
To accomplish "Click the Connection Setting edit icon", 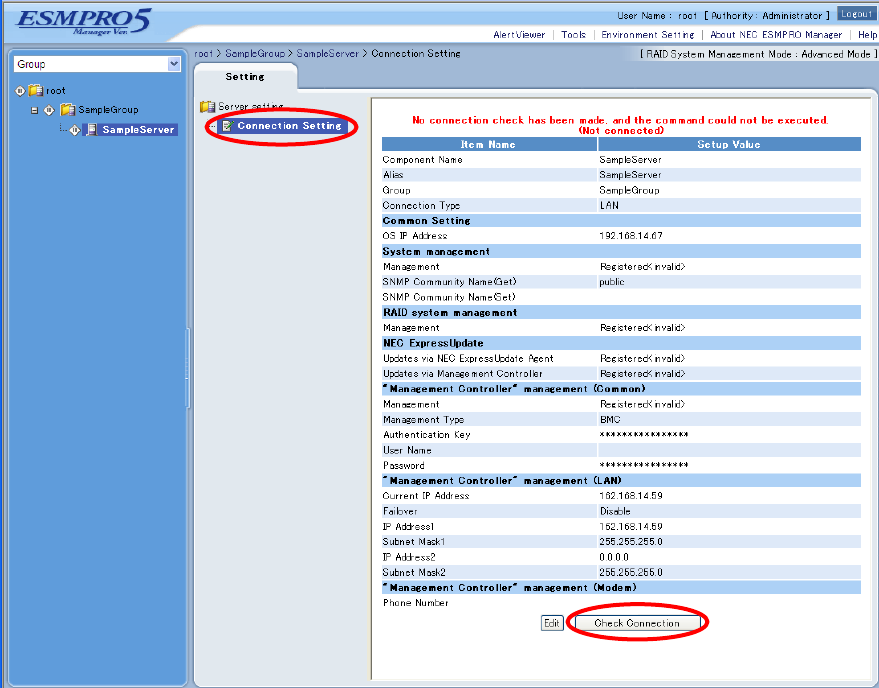I will (x=228, y=126).
